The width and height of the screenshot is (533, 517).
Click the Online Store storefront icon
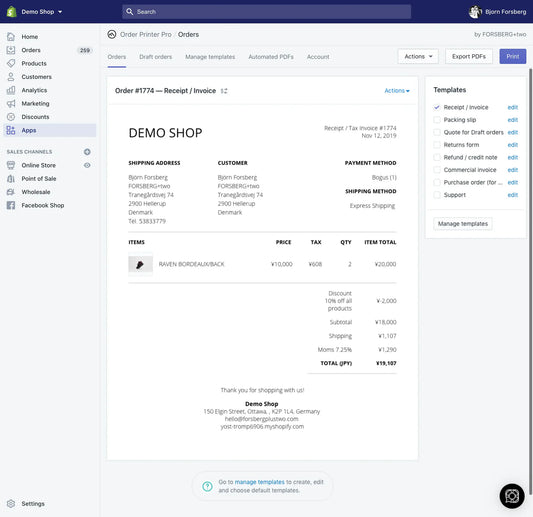11,165
